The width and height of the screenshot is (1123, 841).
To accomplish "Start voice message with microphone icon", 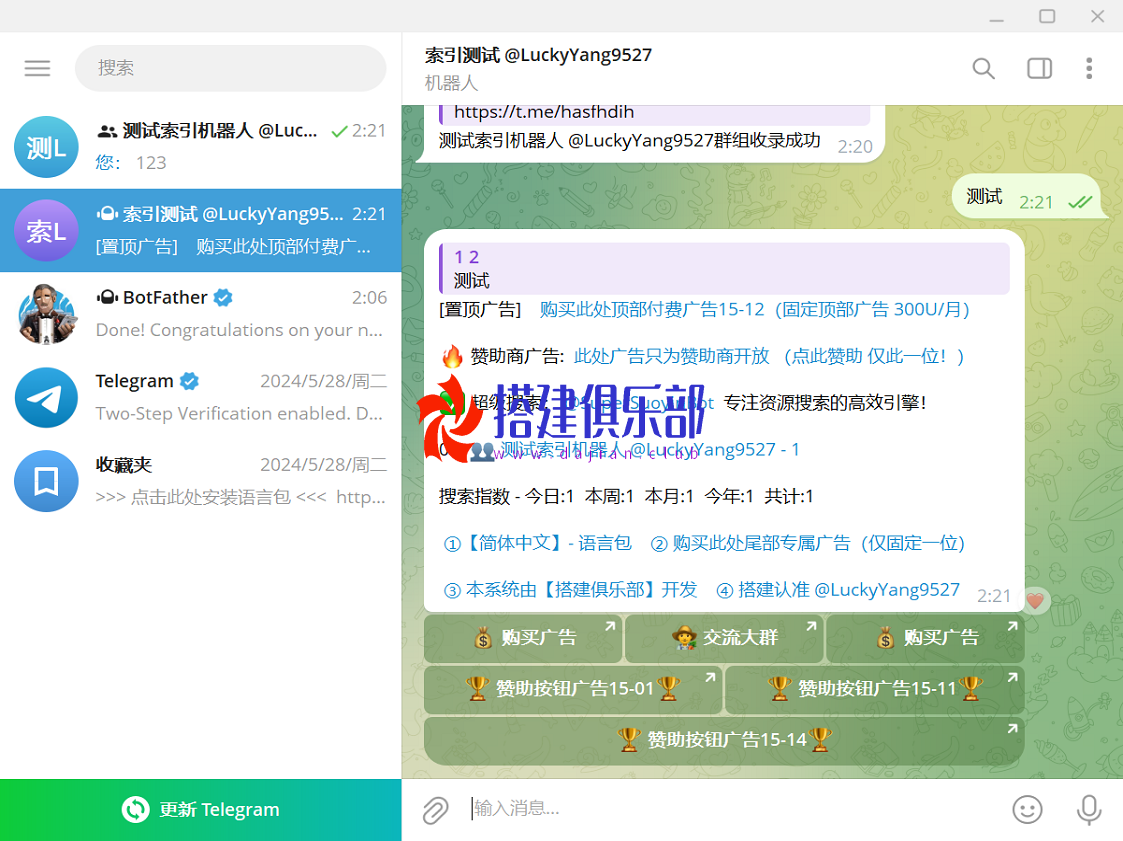I will coord(1089,809).
